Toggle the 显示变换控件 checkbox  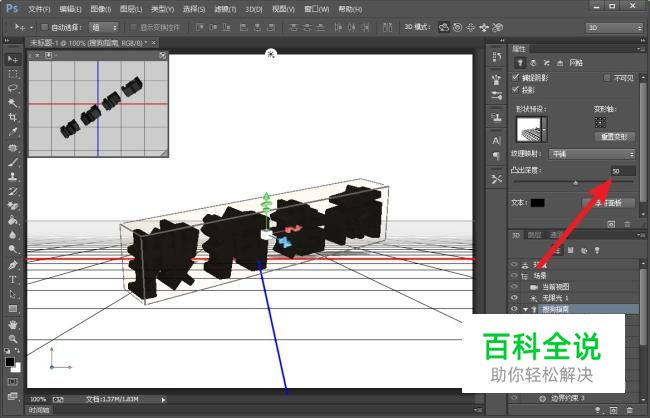tap(133, 27)
